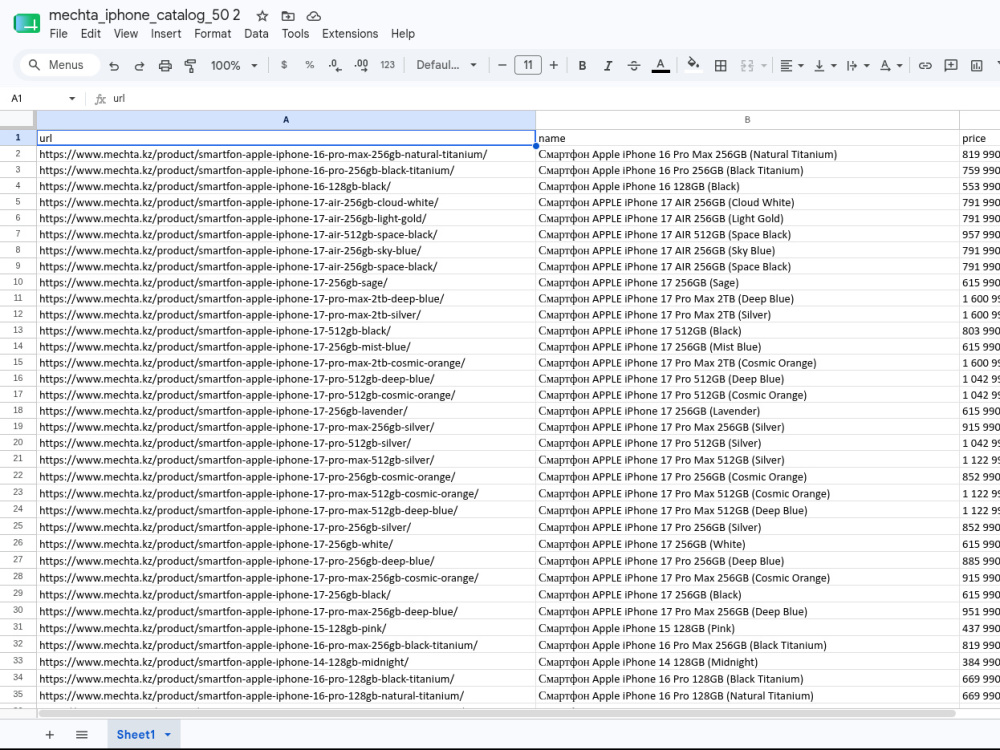Increase decimal places

tap(361, 65)
